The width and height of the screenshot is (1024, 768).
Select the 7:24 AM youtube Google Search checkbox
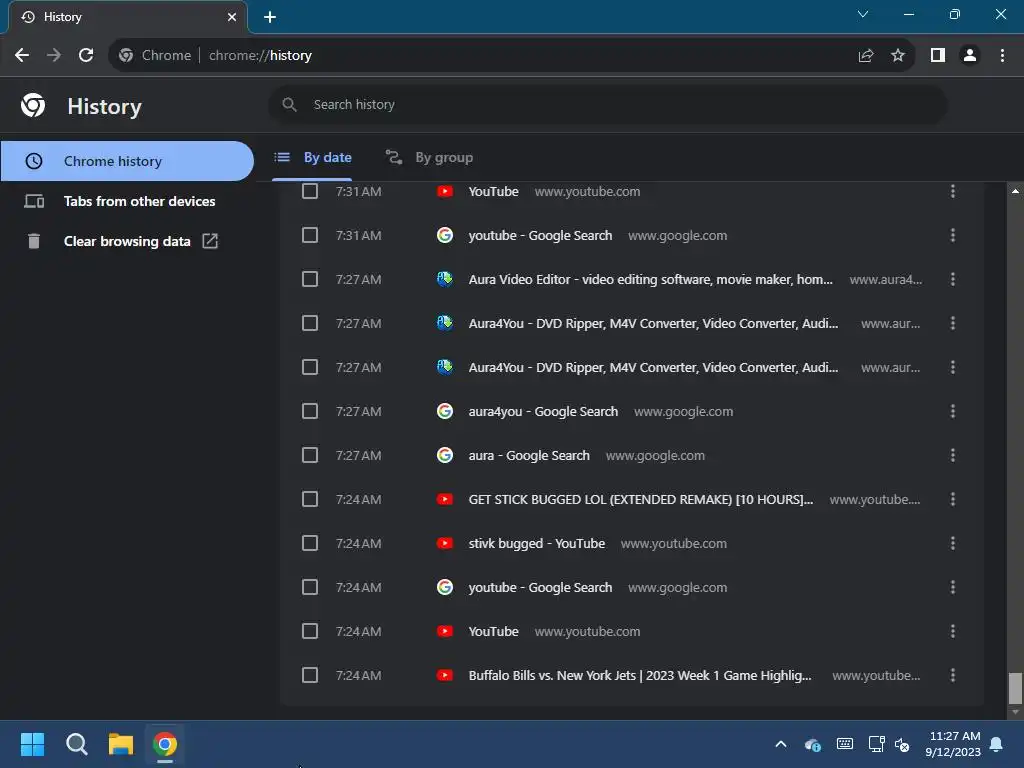pyautogui.click(x=310, y=587)
